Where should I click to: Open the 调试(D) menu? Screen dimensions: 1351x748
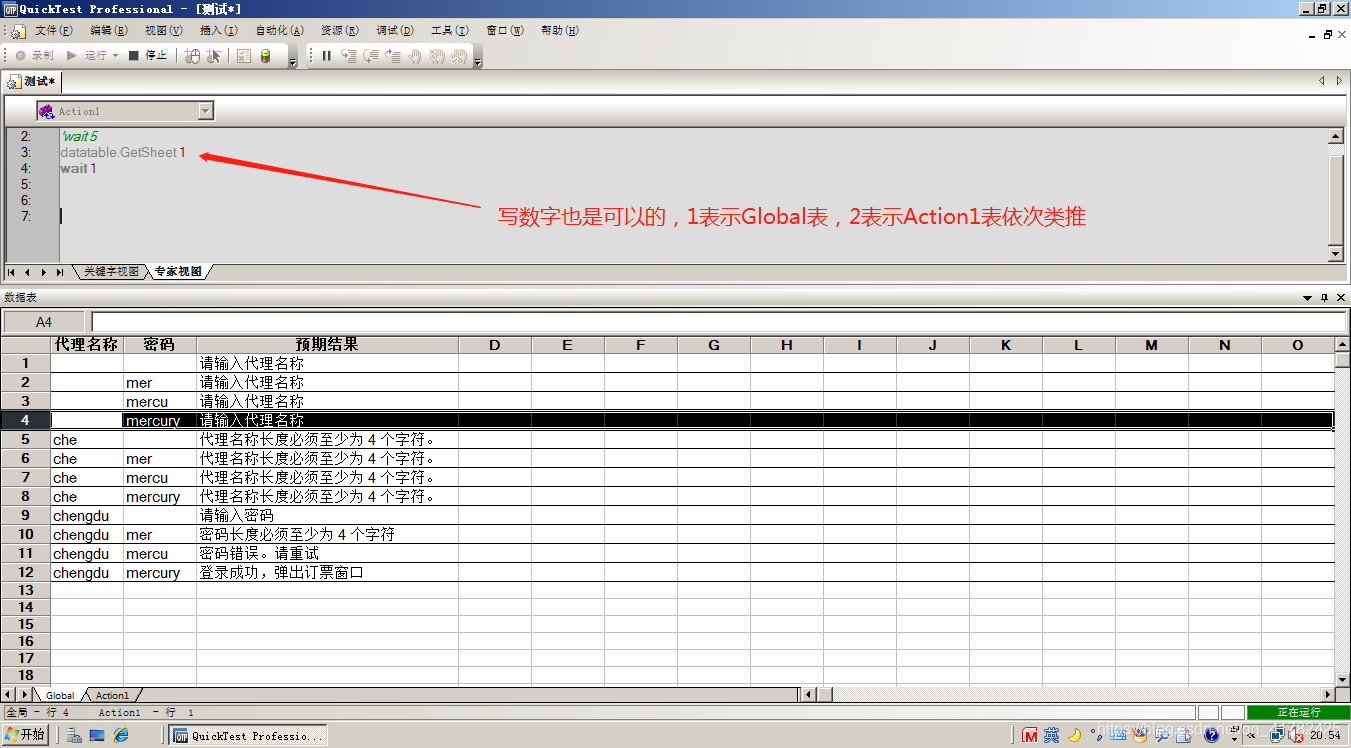pyautogui.click(x=395, y=31)
